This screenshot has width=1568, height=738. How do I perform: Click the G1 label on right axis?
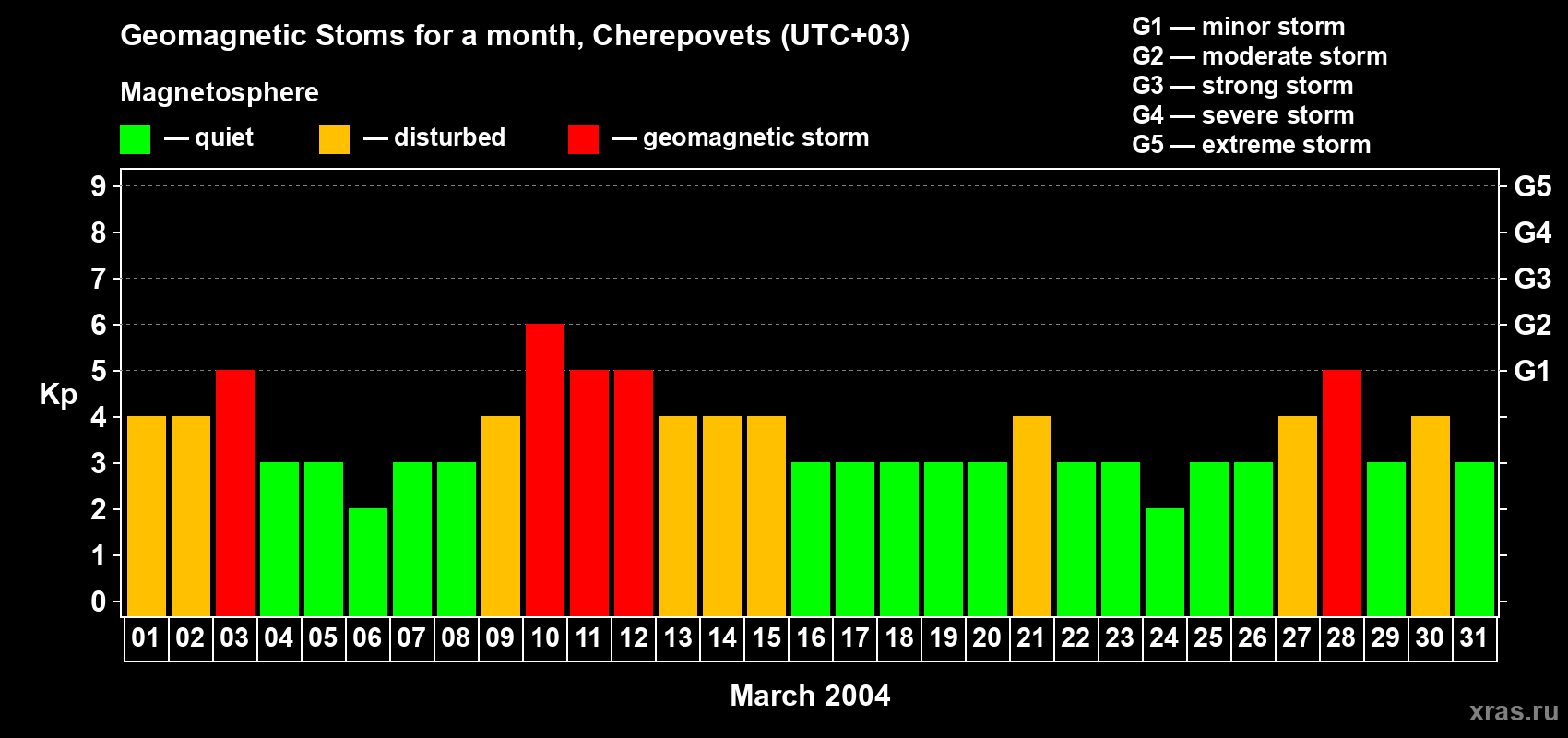[1532, 371]
